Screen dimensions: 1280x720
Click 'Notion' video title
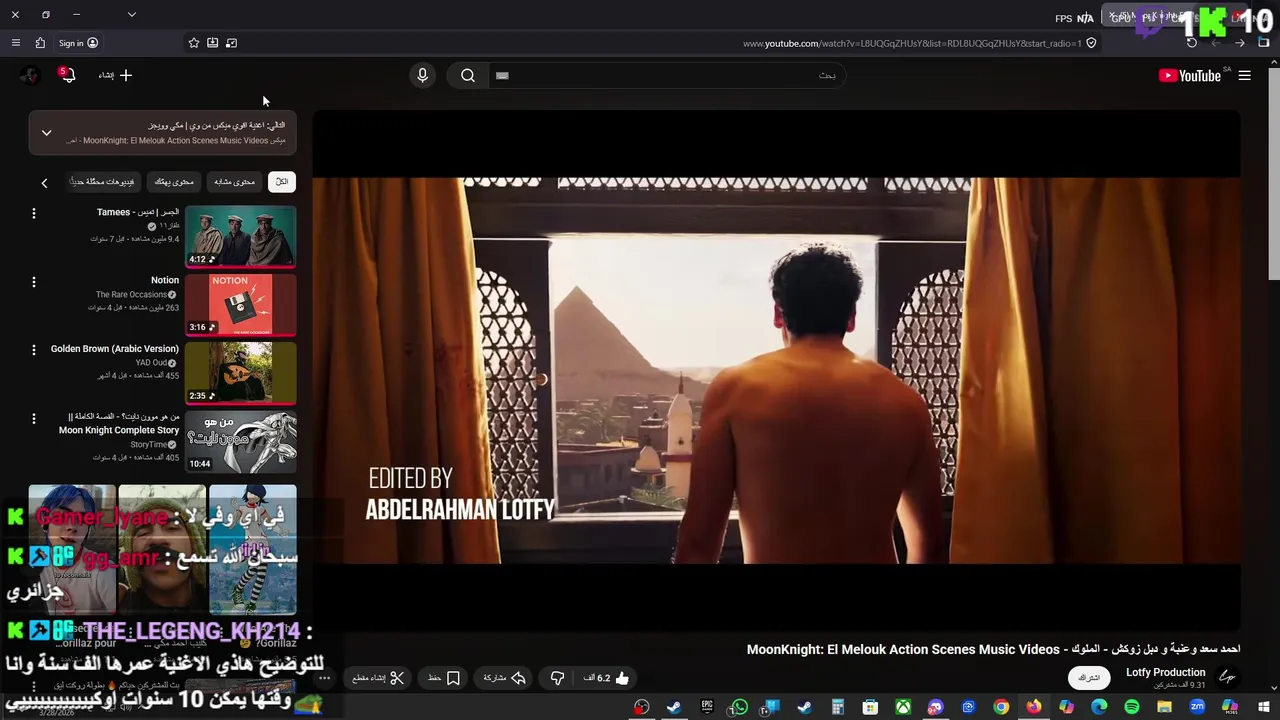pyautogui.click(x=165, y=281)
